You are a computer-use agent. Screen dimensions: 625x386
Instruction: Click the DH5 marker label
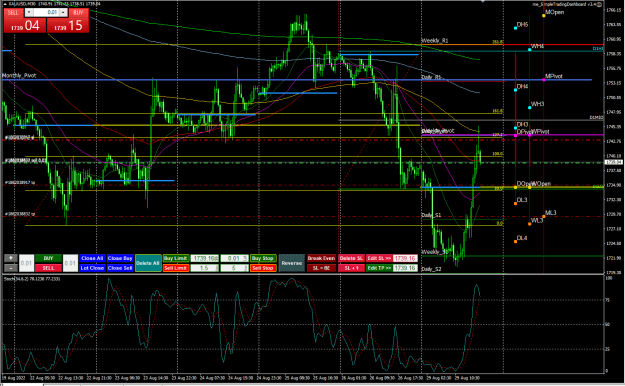(x=523, y=25)
